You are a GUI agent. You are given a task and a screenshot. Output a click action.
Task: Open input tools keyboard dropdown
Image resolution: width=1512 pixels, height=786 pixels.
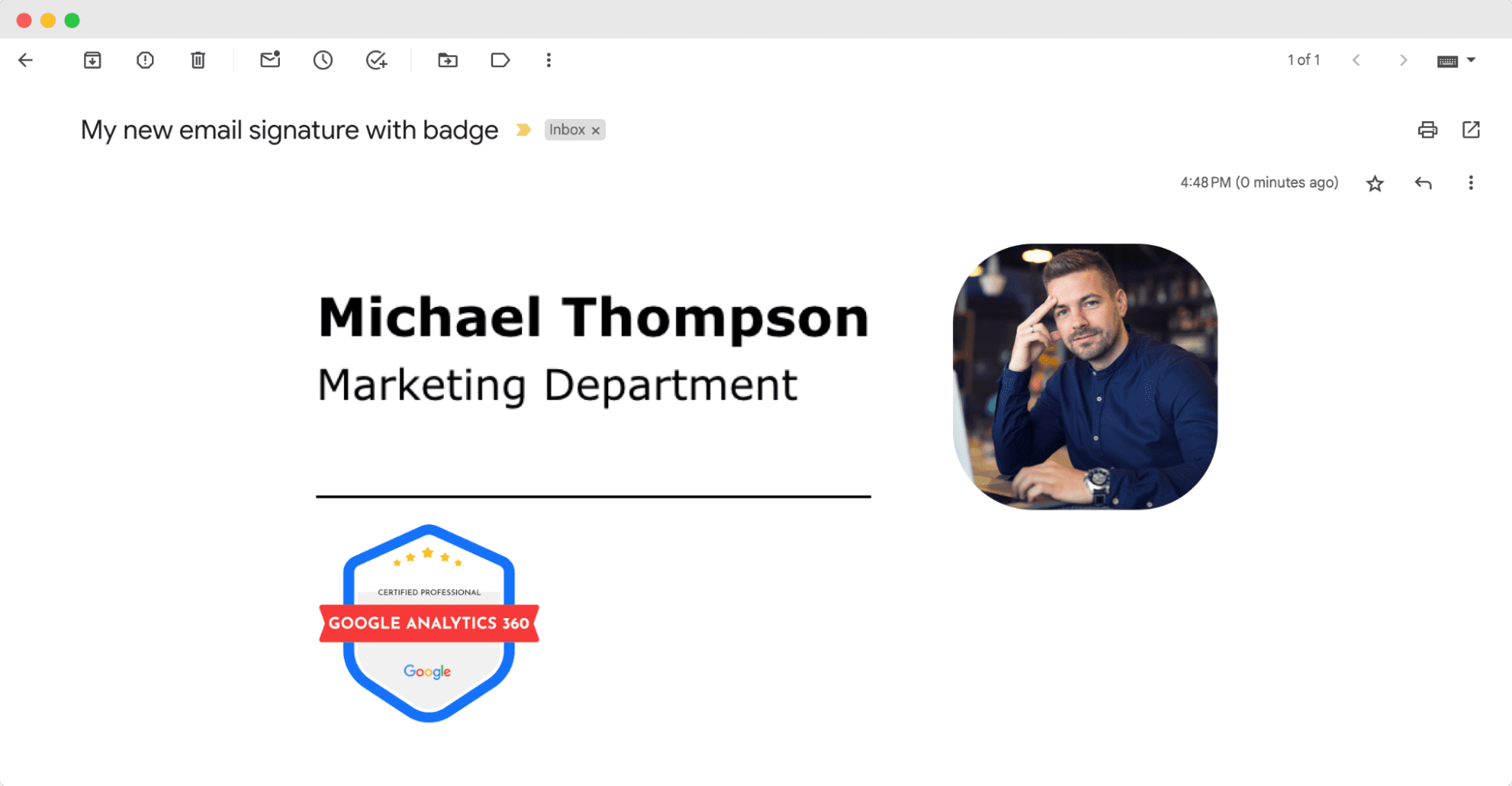point(1456,61)
